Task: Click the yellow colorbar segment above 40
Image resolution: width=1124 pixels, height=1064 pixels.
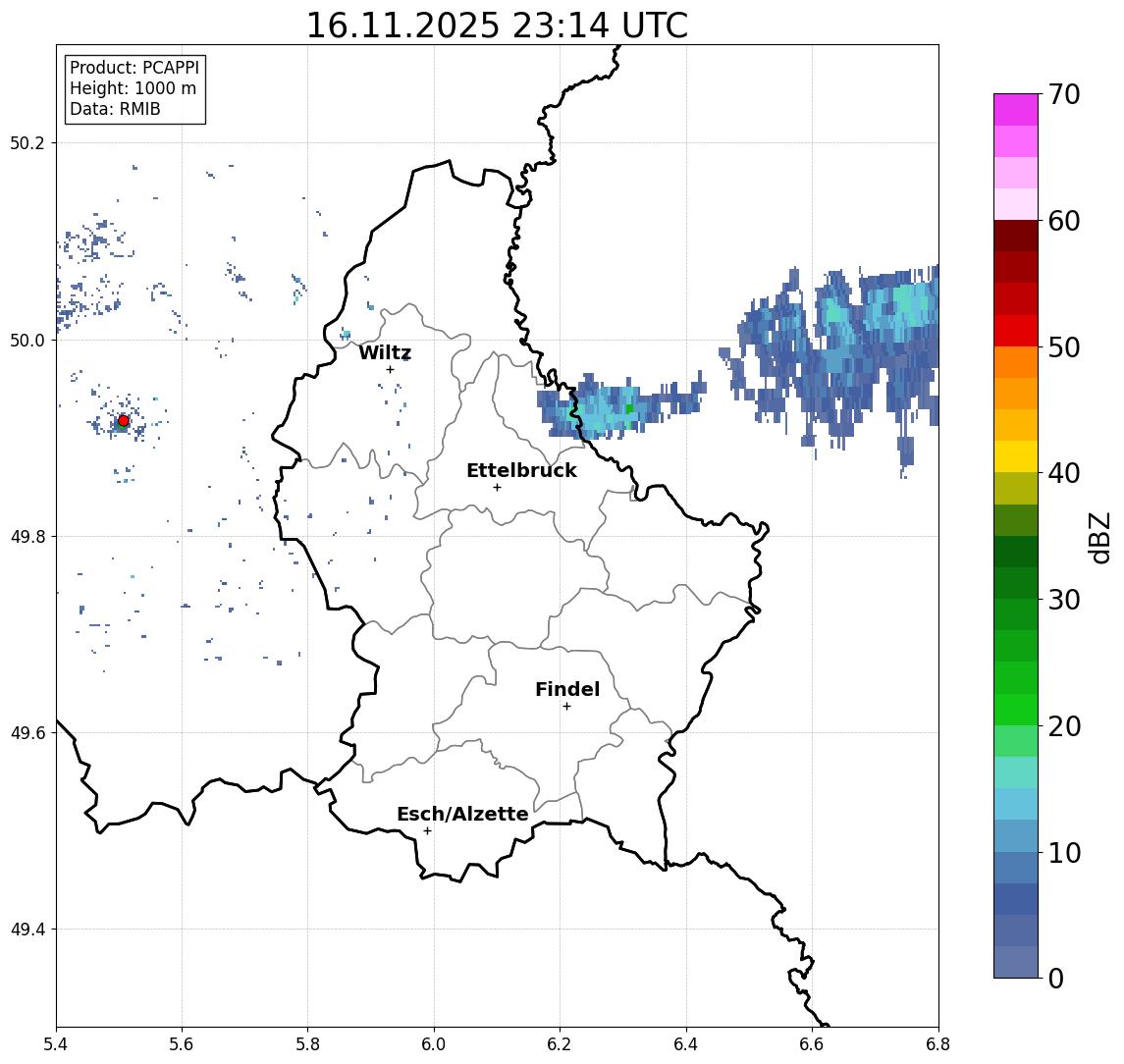Action: pos(1016,456)
